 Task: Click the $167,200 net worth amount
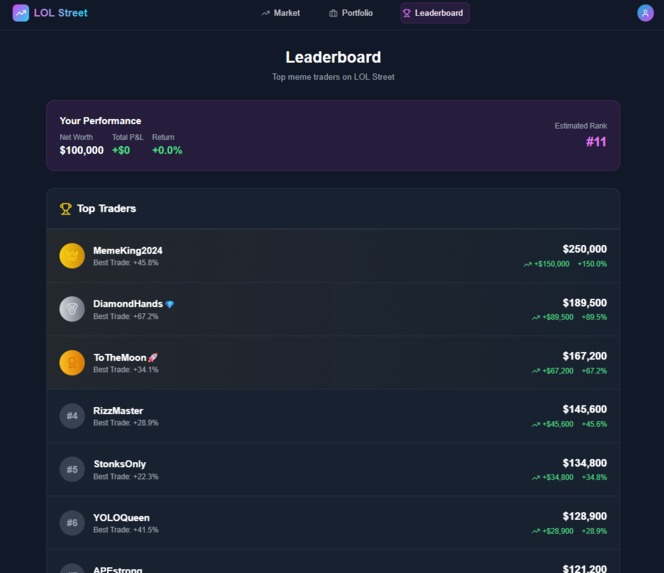point(585,356)
